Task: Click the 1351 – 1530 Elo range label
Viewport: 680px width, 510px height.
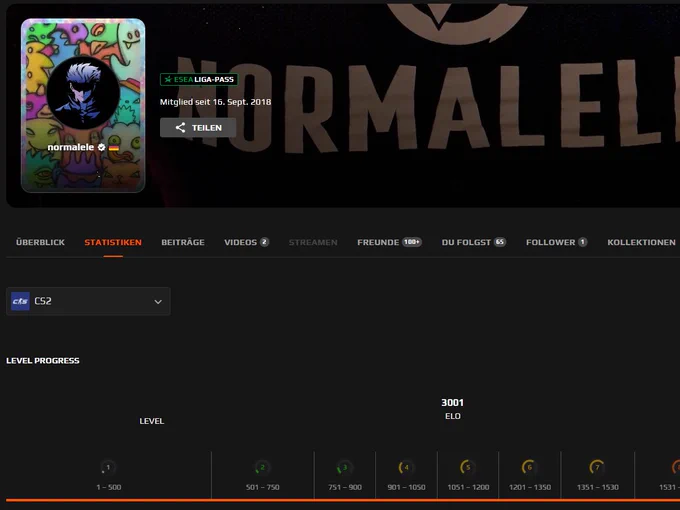Action: pos(597,487)
